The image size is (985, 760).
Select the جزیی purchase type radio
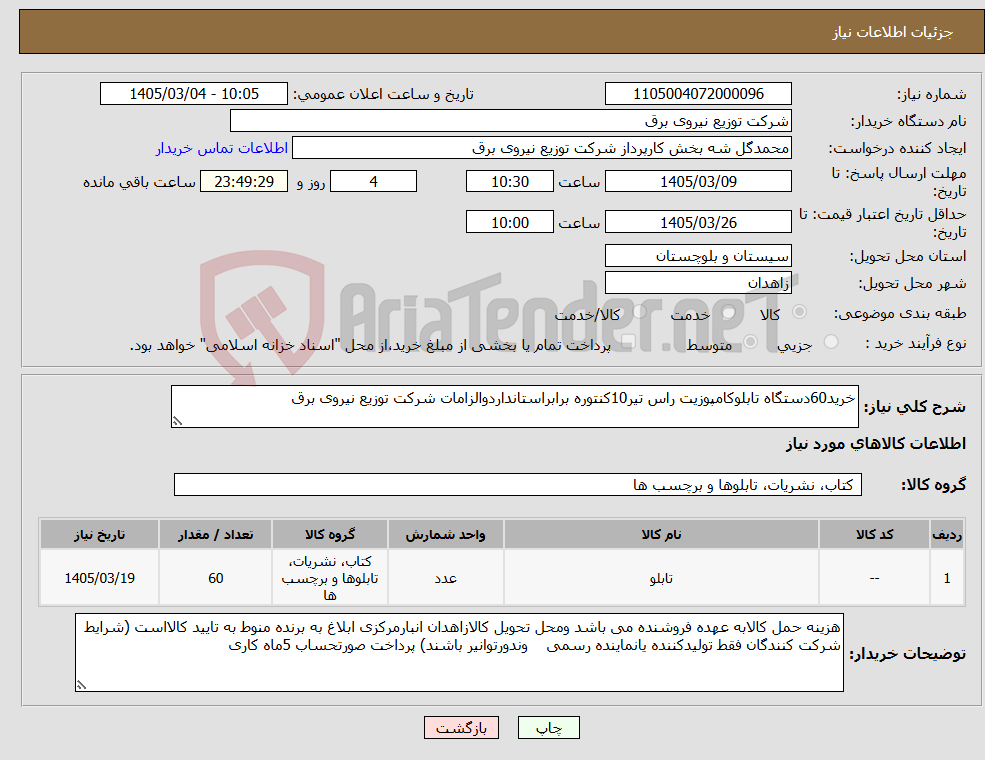(831, 342)
